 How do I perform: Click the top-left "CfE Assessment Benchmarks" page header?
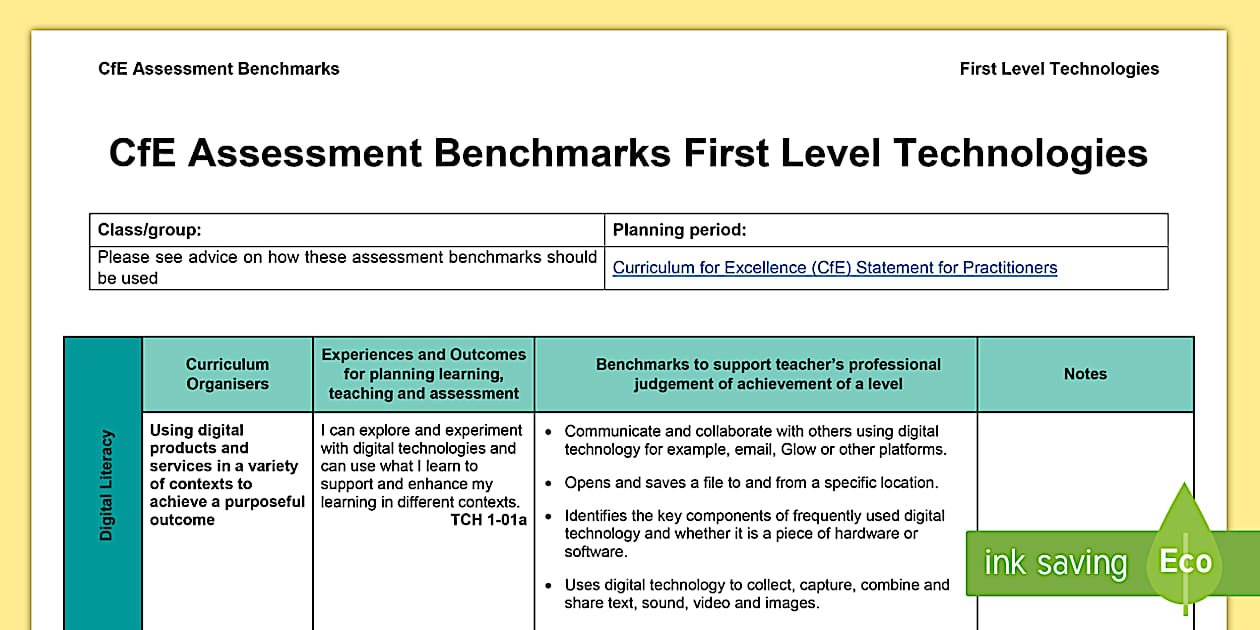219,69
